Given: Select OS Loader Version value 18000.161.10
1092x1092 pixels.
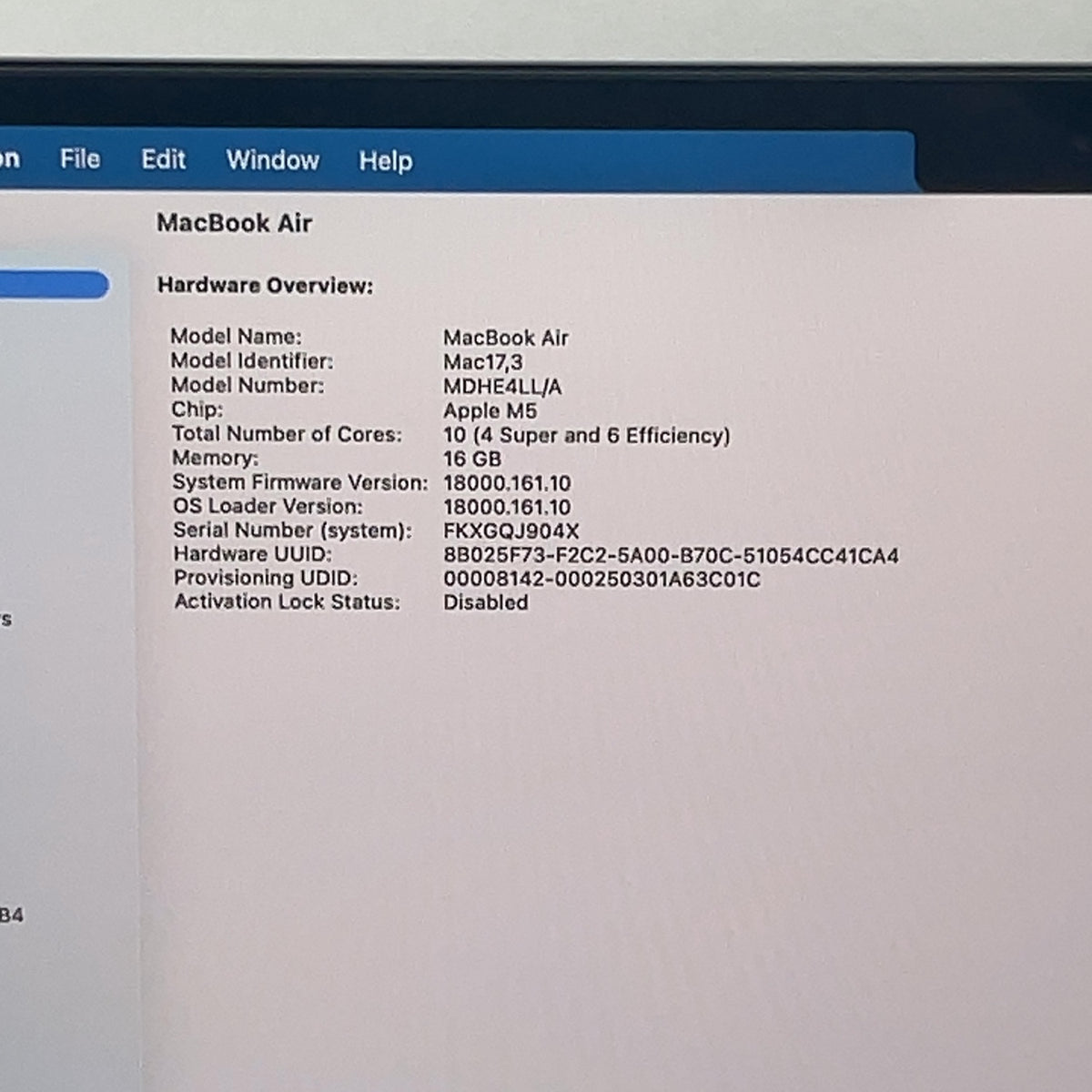Looking at the screenshot, I should (x=508, y=508).
